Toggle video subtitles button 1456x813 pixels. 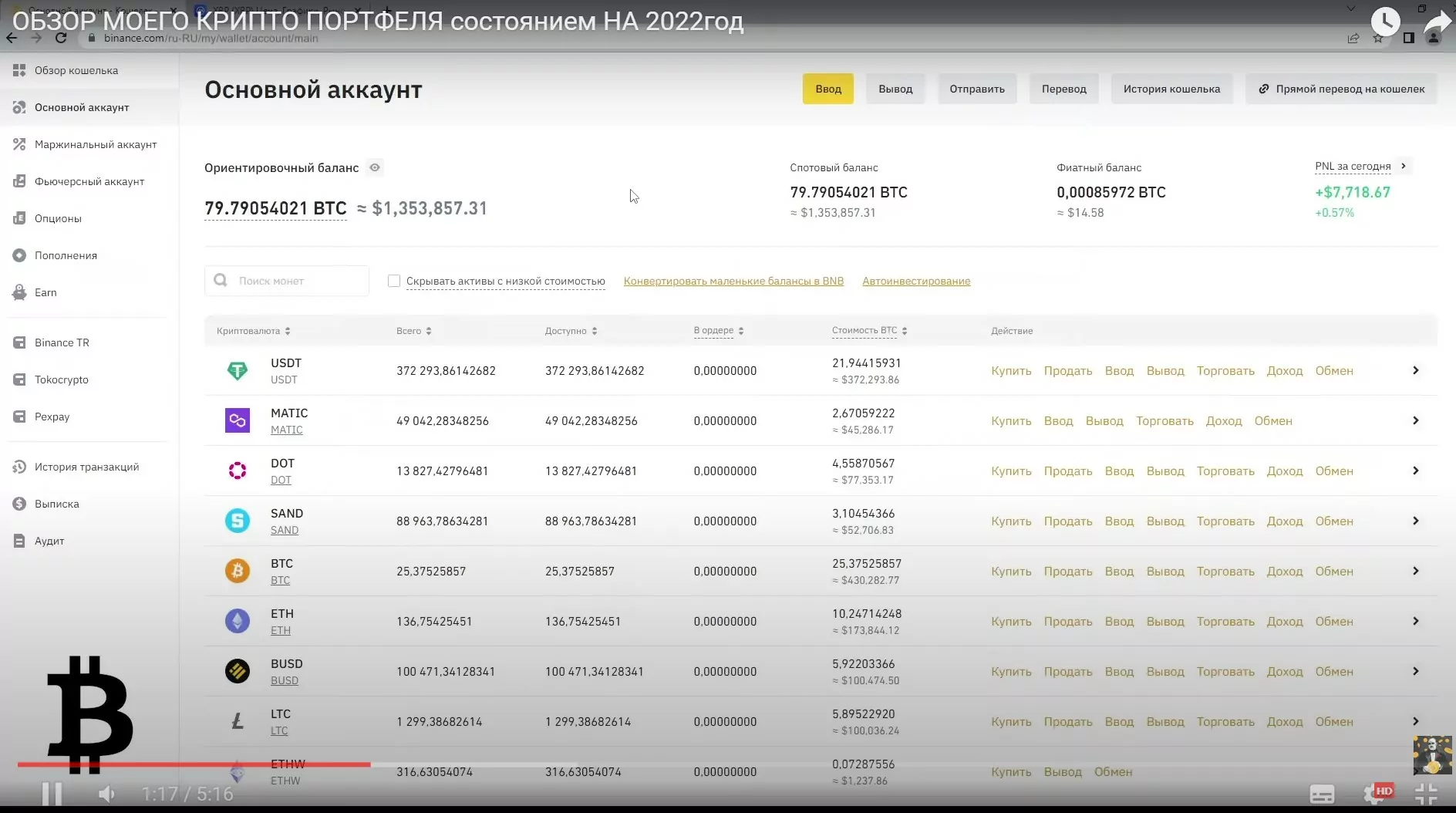click(1322, 794)
